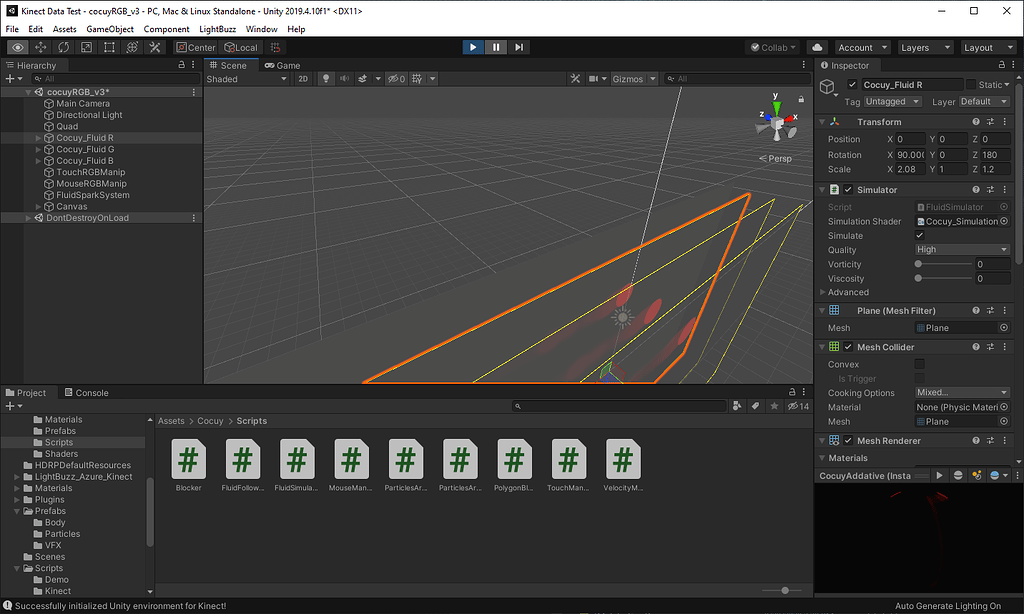The width and height of the screenshot is (1024, 614).
Task: Open cloud services icon
Action: point(817,47)
